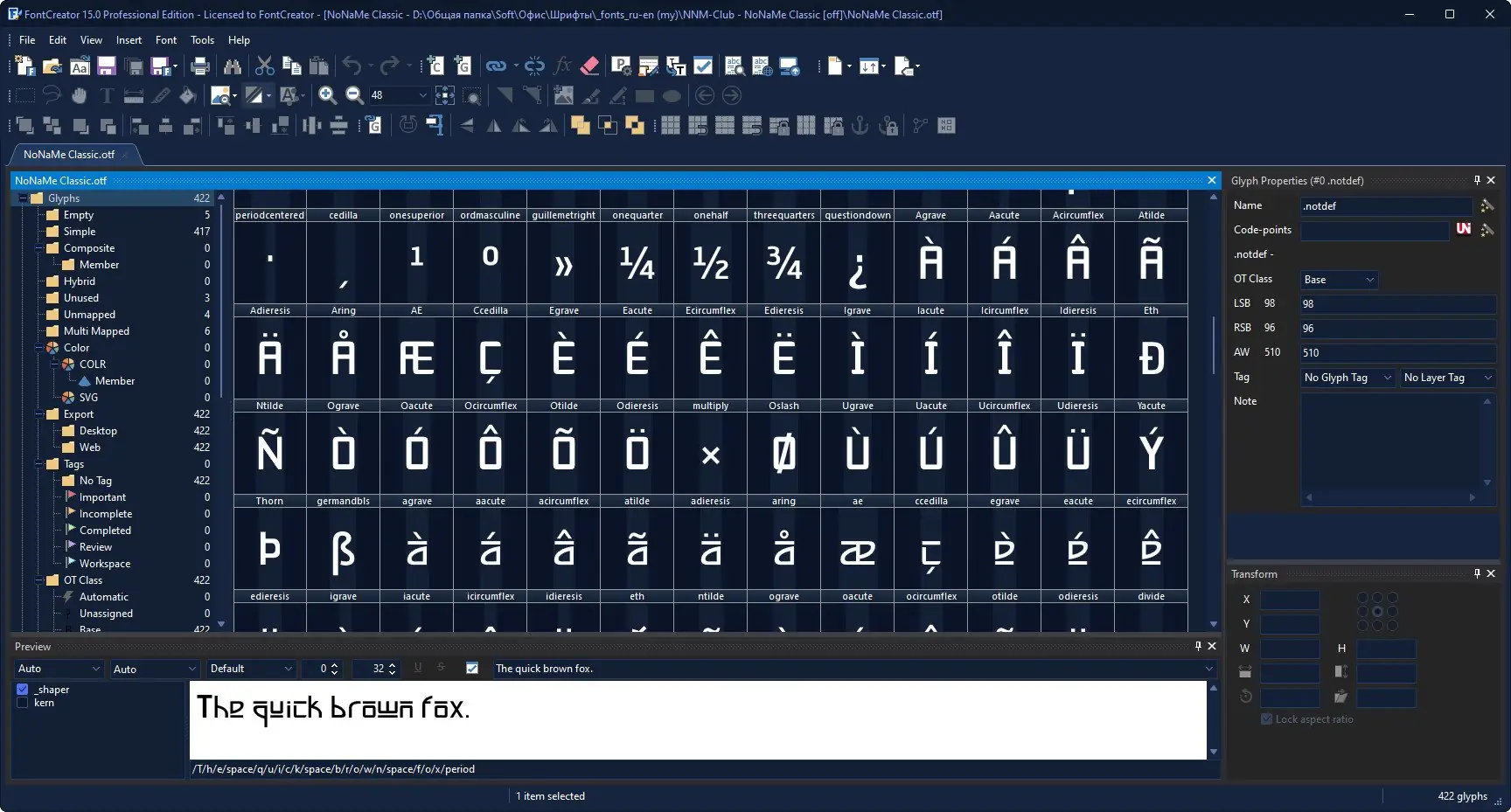The width and height of the screenshot is (1511, 812).
Task: Toggle underline U in Preview toolbar
Action: (418, 668)
